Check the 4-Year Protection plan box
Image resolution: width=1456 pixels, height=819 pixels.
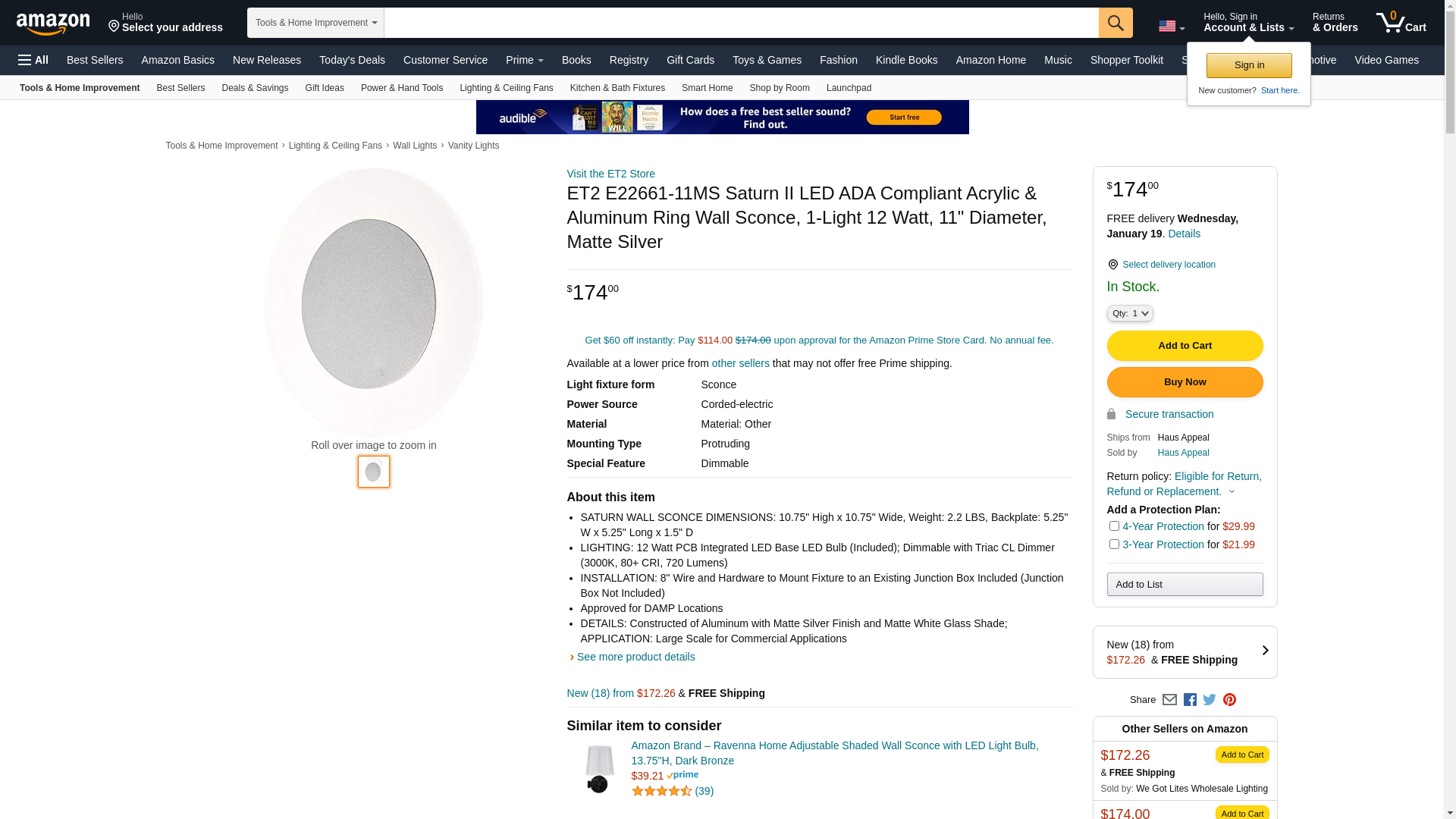coord(1114,526)
